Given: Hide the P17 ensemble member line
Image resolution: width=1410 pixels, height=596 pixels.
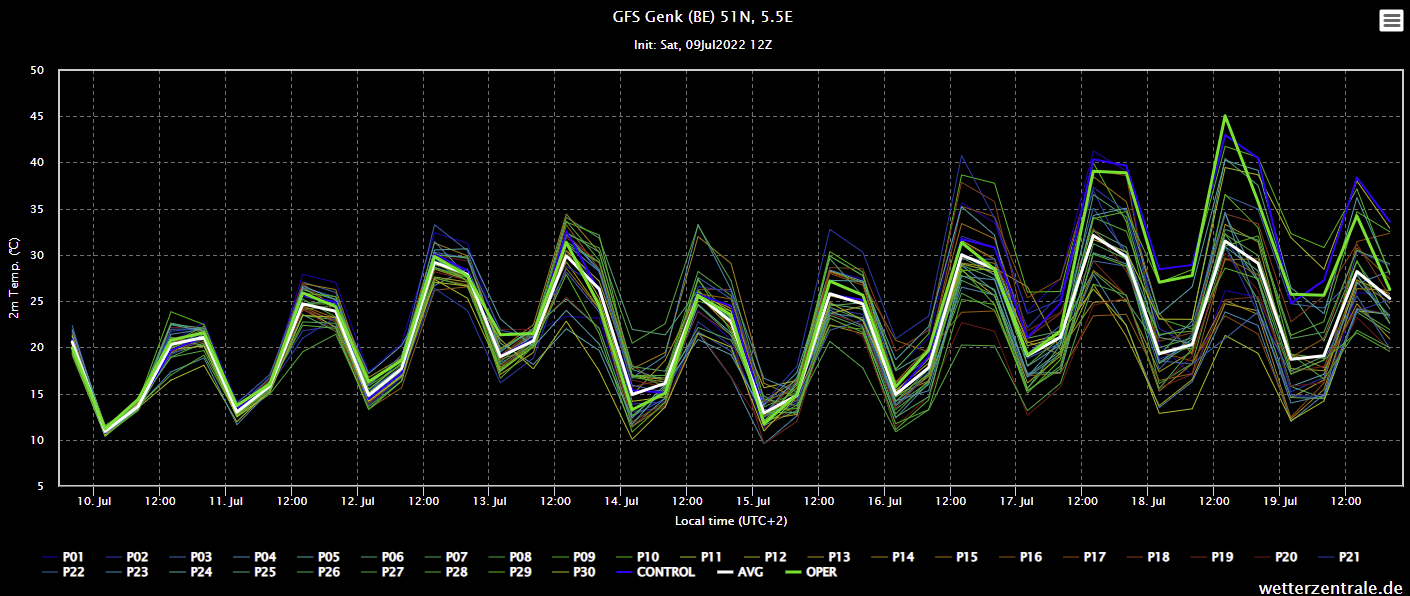Looking at the screenshot, I should (x=1084, y=556).
